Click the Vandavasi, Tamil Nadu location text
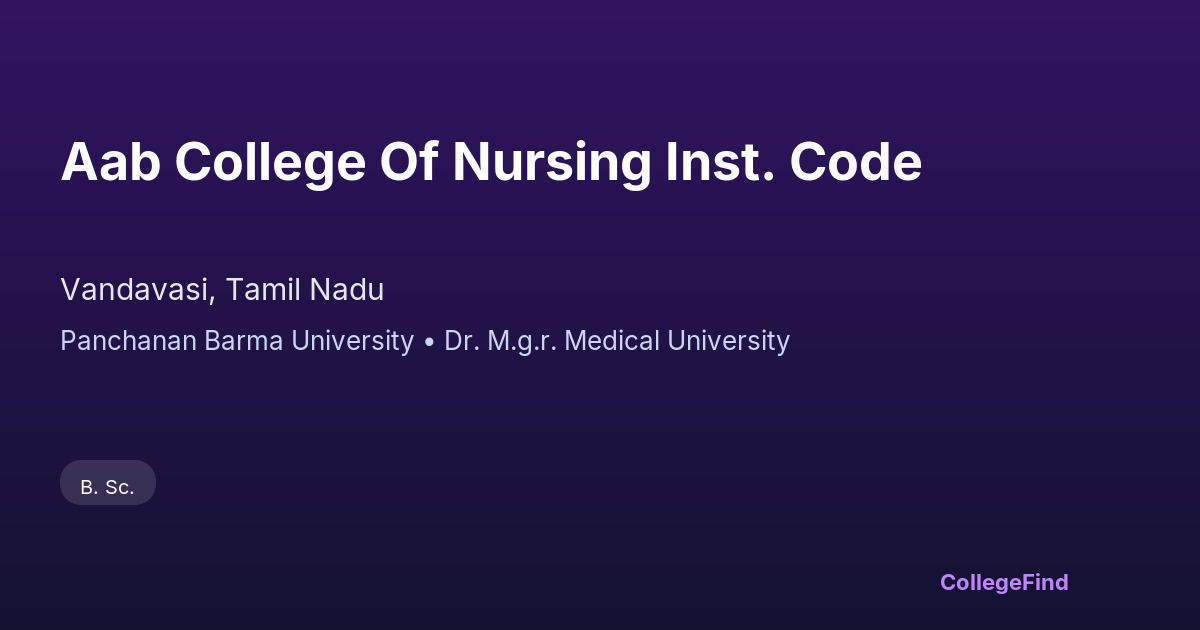Viewport: 1200px width, 630px height. 222,290
